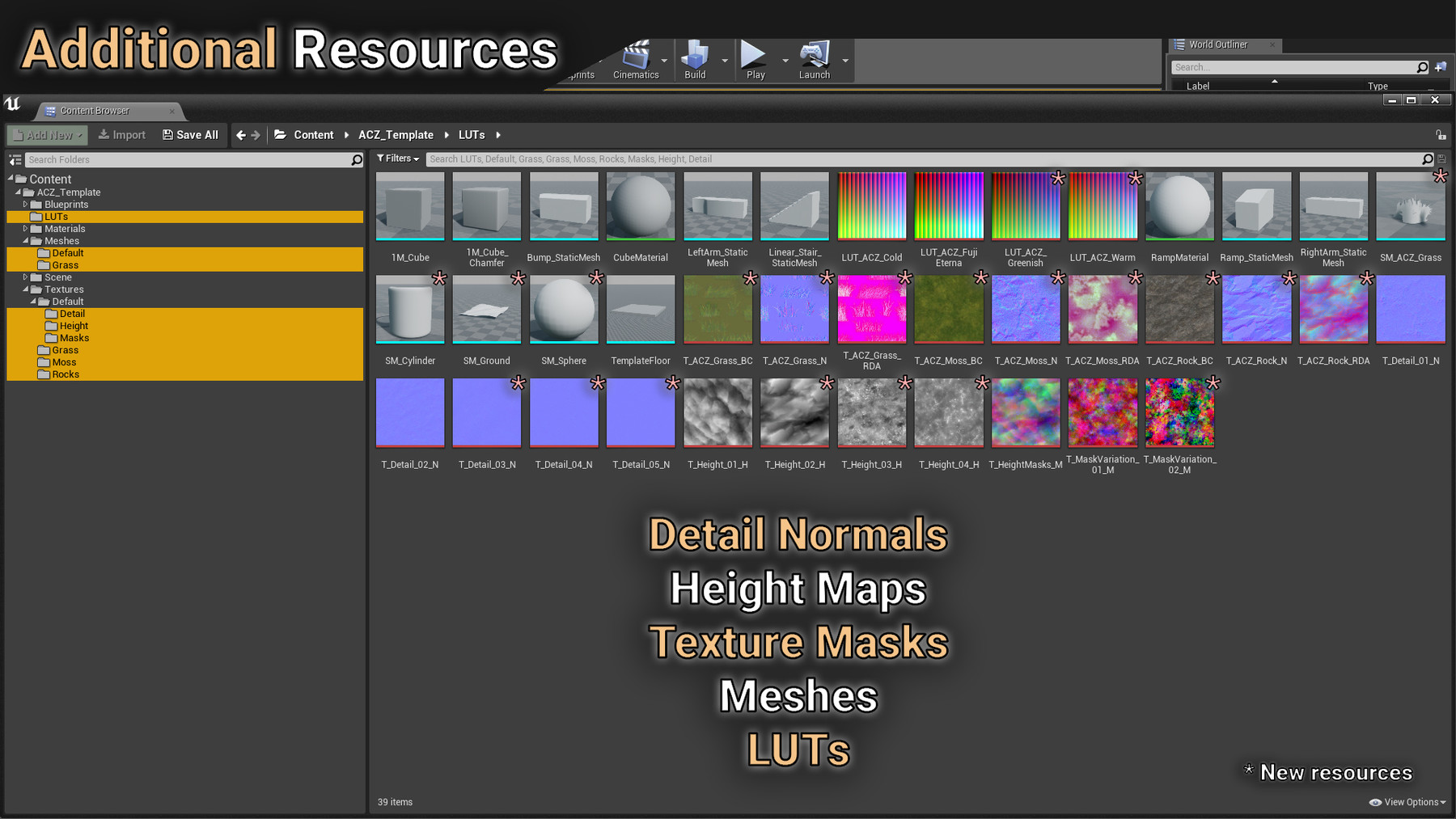This screenshot has width=1456, height=819.
Task: Open the Filters dropdown
Action: 397,158
